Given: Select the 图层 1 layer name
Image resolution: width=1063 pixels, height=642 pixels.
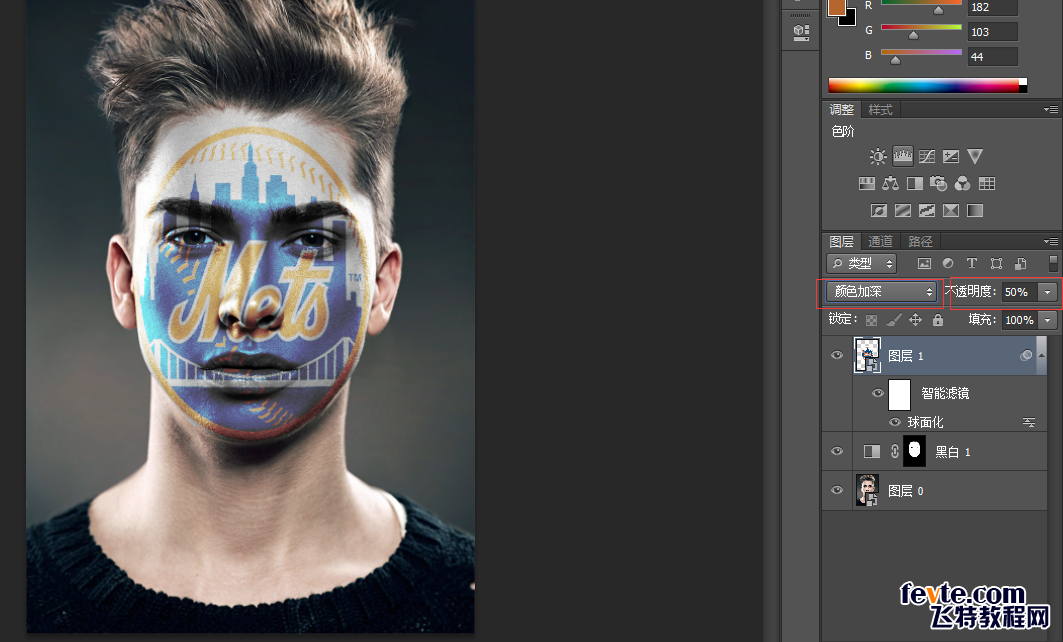Looking at the screenshot, I should [906, 356].
